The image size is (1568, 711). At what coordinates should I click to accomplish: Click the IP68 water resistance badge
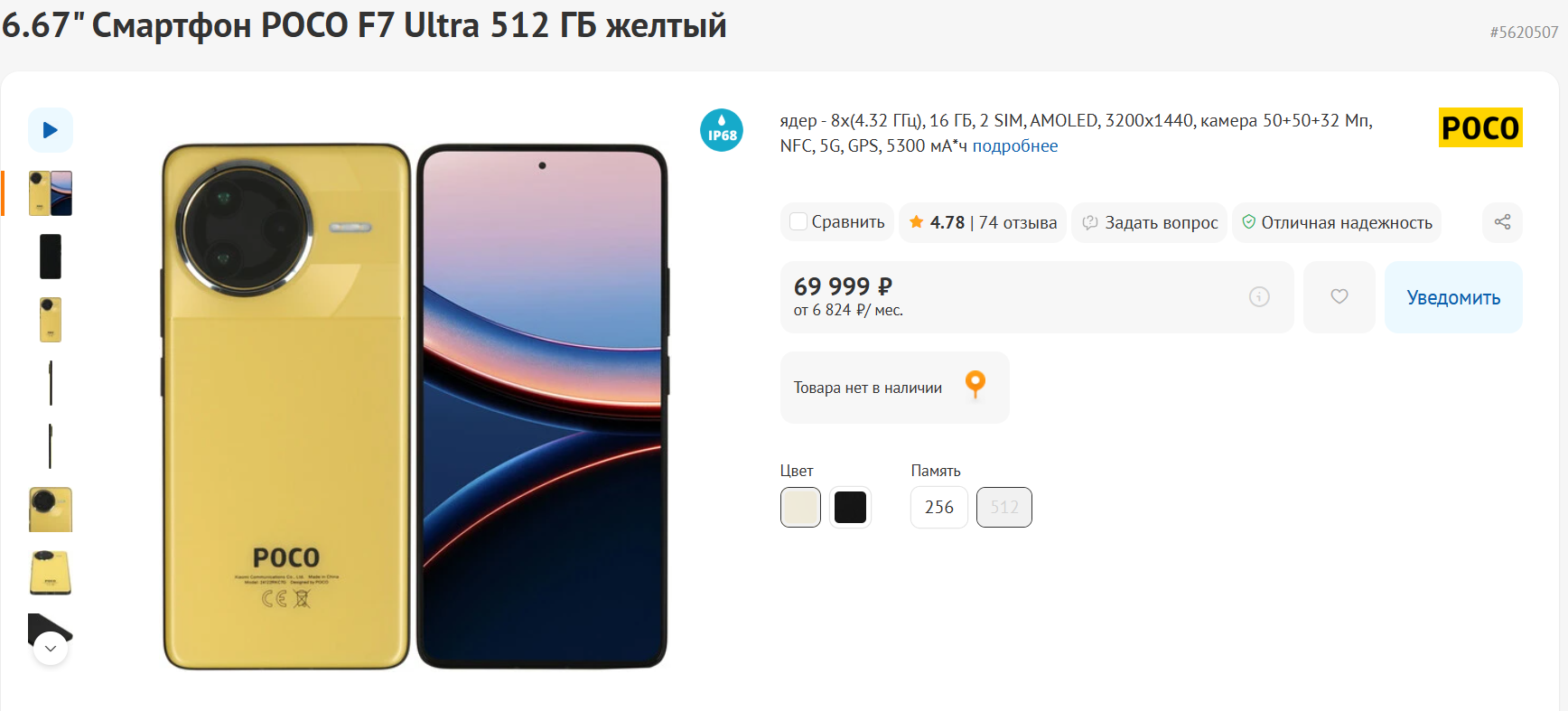[x=722, y=130]
